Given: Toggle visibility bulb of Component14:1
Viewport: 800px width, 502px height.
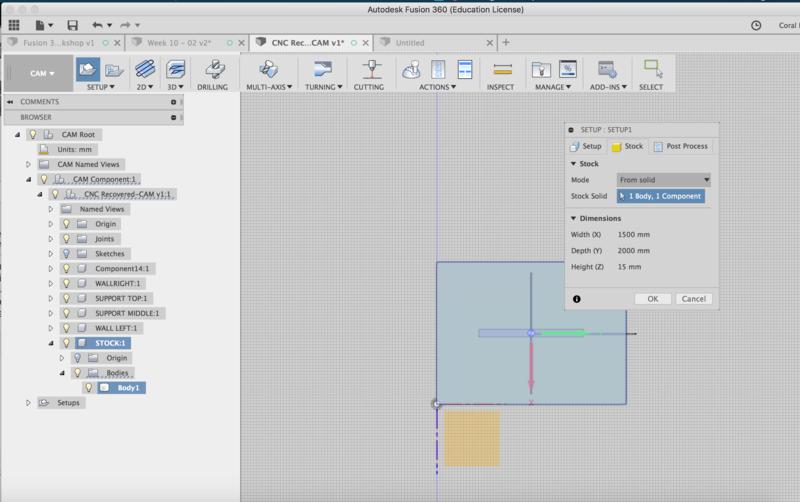Looking at the screenshot, I should point(66,268).
